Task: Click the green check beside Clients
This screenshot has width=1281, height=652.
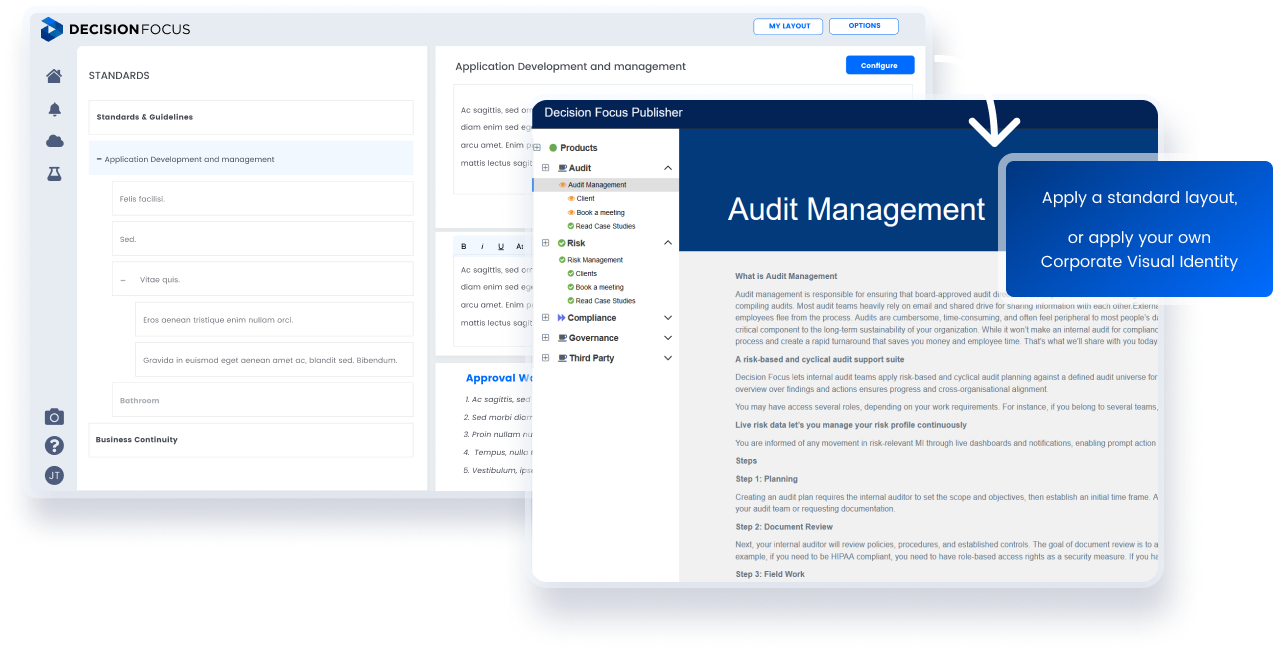Action: [x=571, y=273]
